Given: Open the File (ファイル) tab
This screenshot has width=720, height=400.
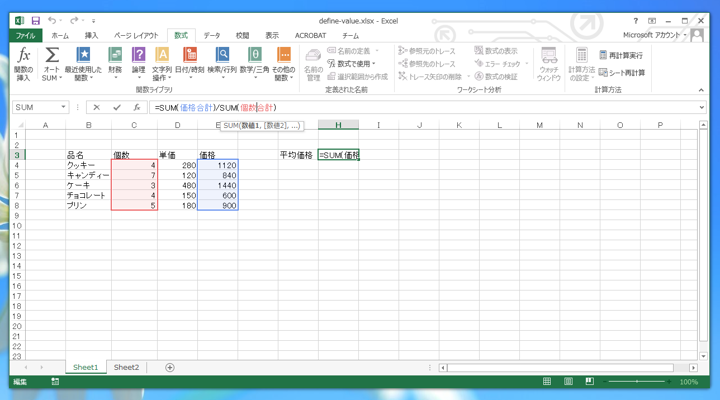Looking at the screenshot, I should click(26, 35).
